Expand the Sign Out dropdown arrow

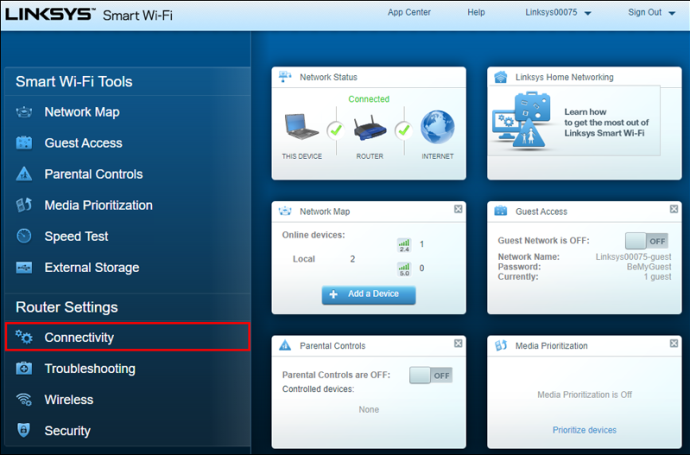coord(672,13)
